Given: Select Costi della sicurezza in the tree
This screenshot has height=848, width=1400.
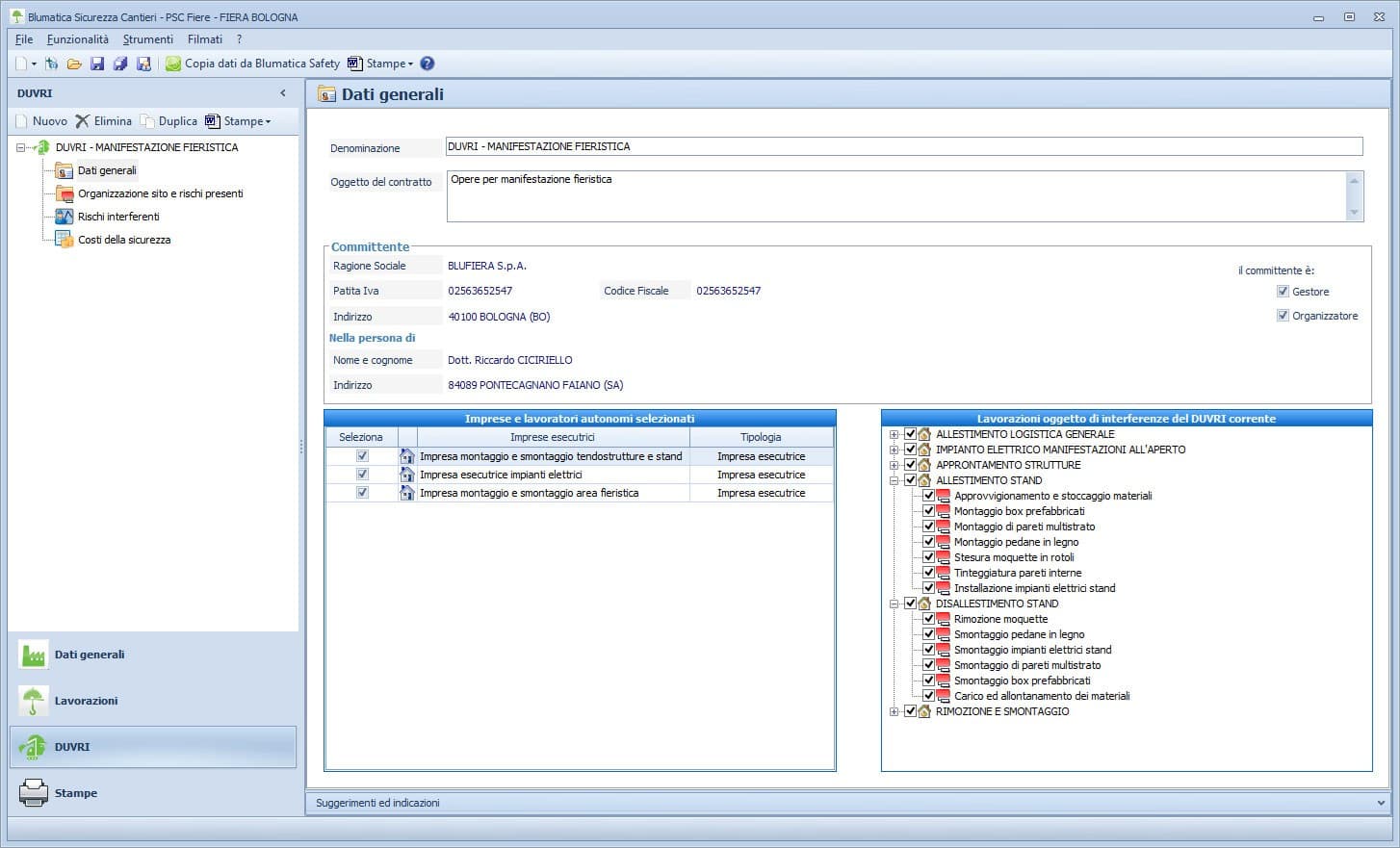Looking at the screenshot, I should click(124, 240).
